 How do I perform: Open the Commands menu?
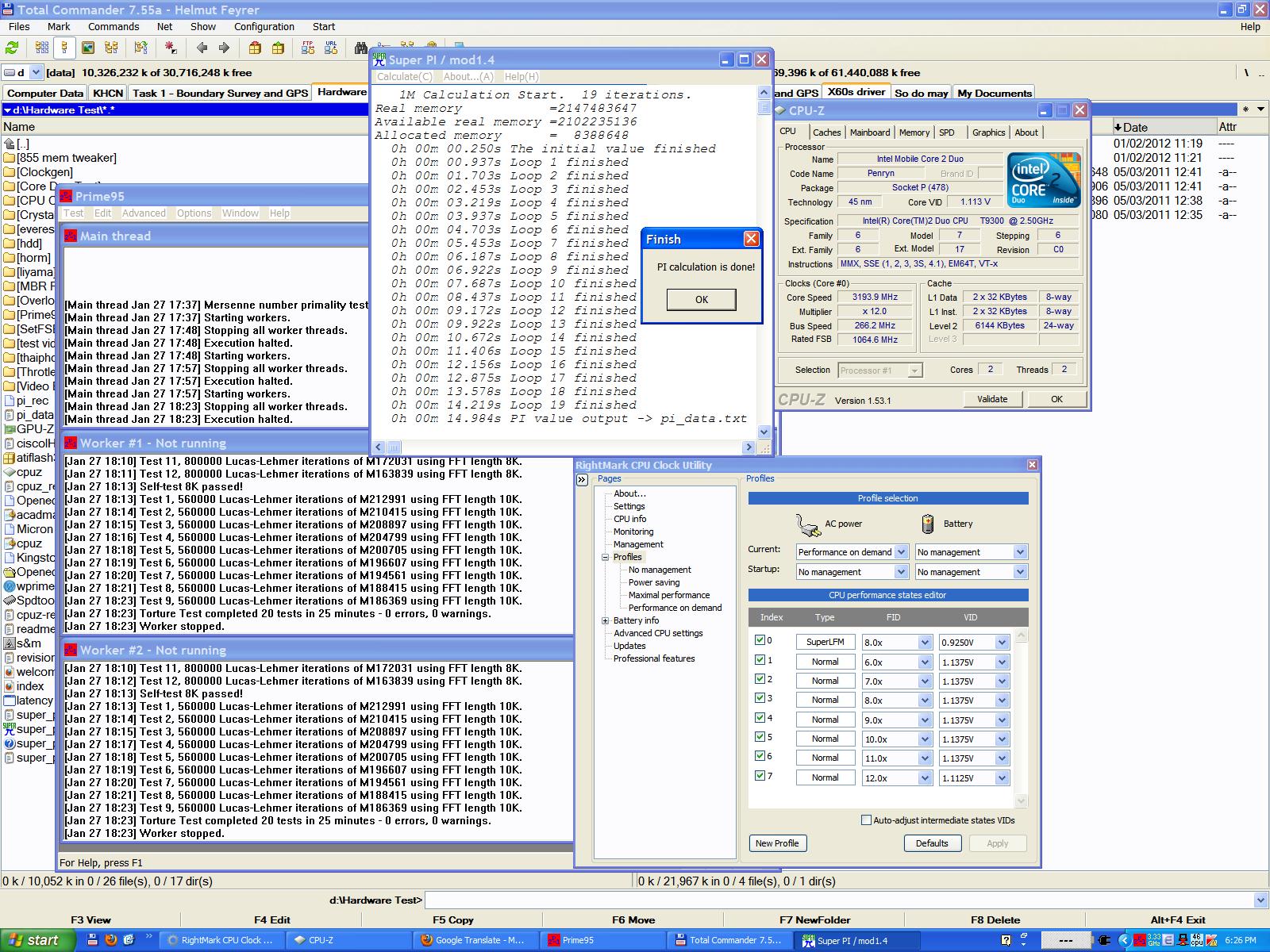coord(114,26)
